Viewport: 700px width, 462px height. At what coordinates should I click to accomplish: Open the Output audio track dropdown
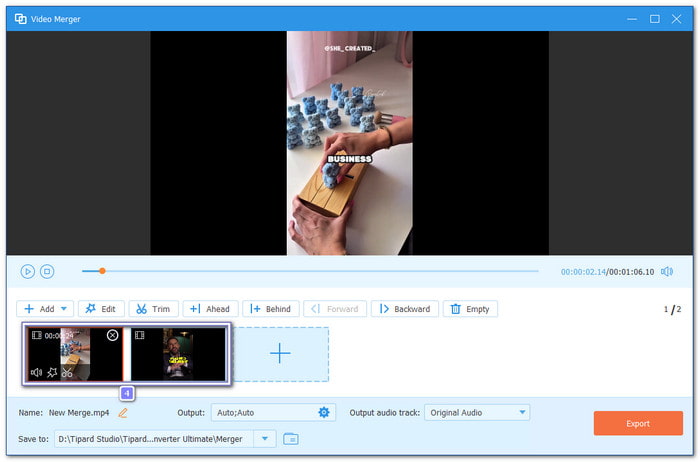pos(477,413)
